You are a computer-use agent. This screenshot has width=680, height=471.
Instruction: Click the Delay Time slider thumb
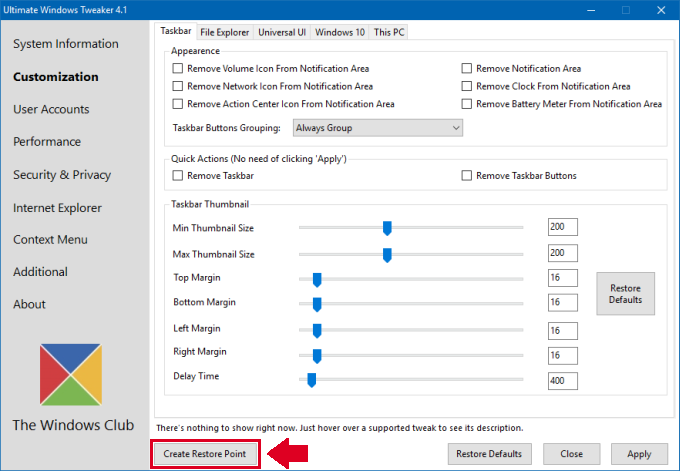[311, 379]
